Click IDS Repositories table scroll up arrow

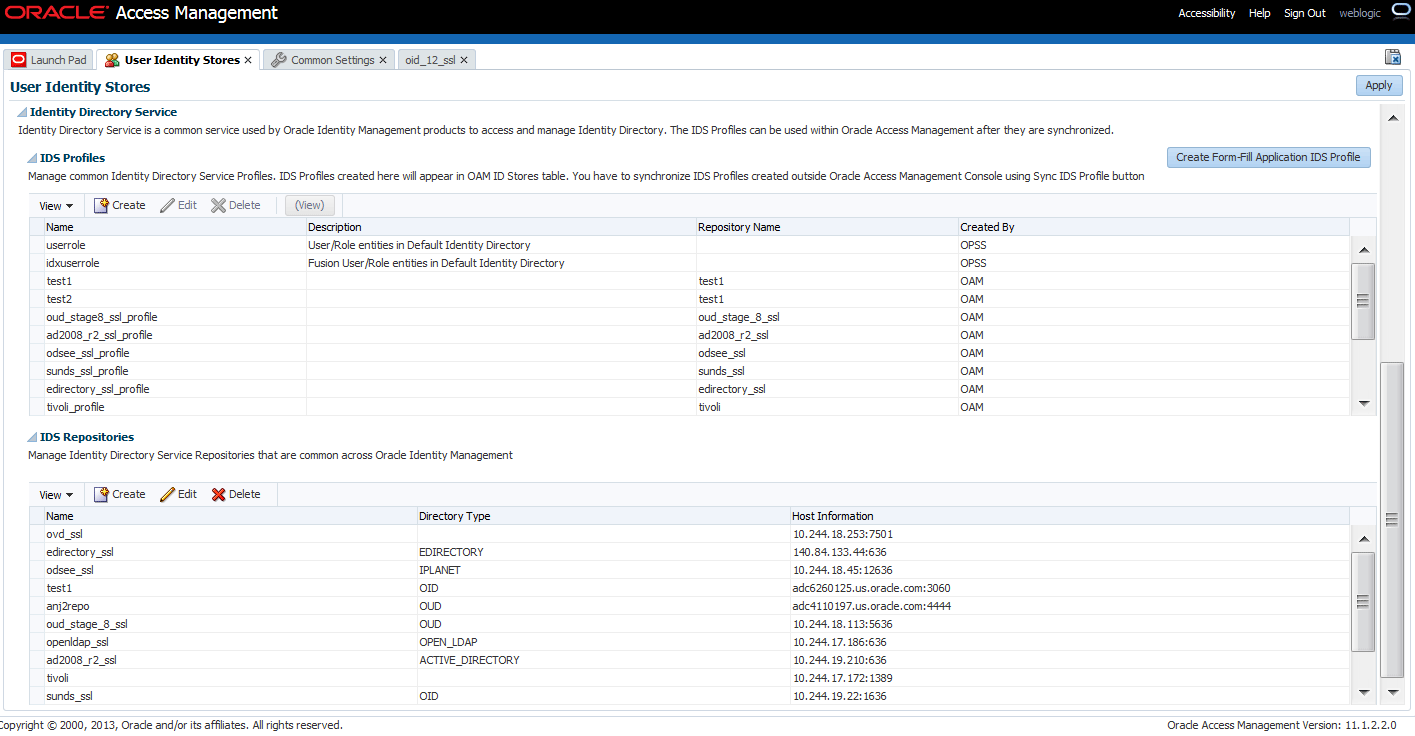(1363, 539)
